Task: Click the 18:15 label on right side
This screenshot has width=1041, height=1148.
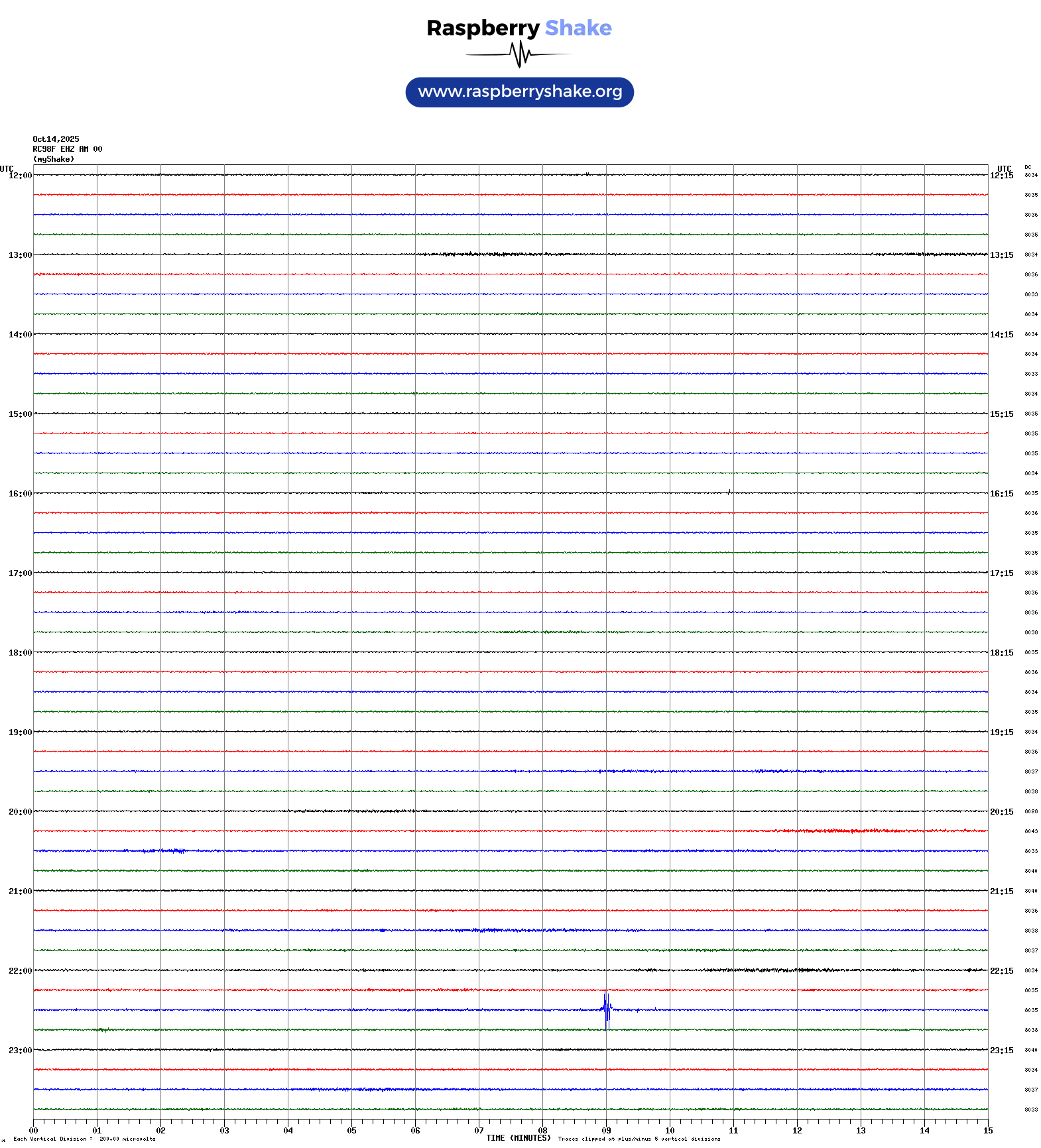Action: coord(1001,653)
